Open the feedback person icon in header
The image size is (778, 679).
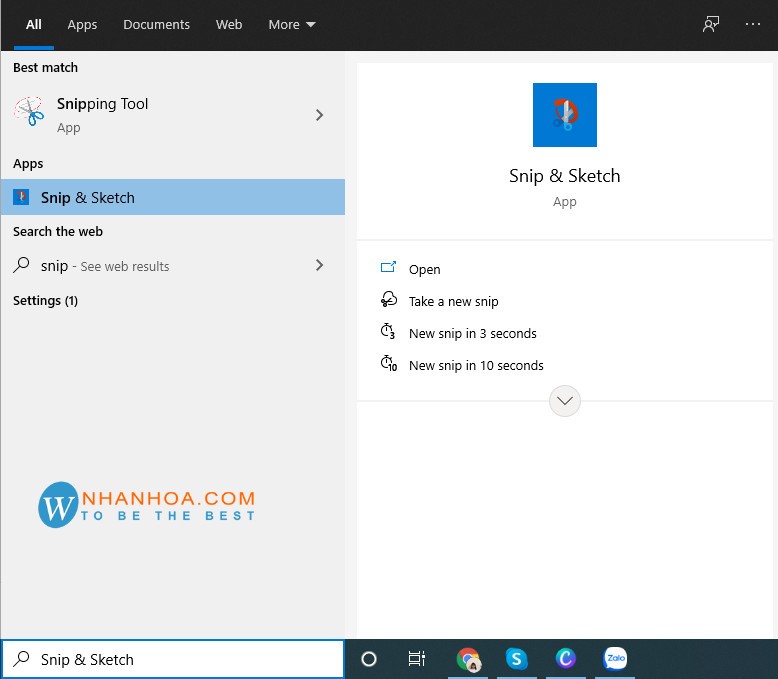711,24
